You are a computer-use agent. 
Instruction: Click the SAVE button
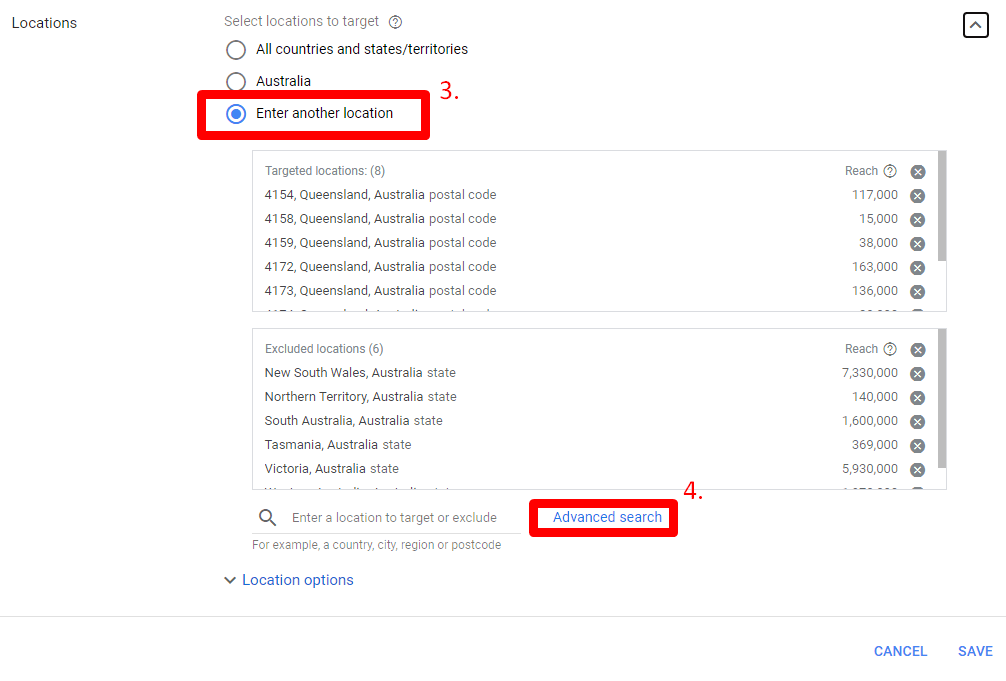pos(975,651)
